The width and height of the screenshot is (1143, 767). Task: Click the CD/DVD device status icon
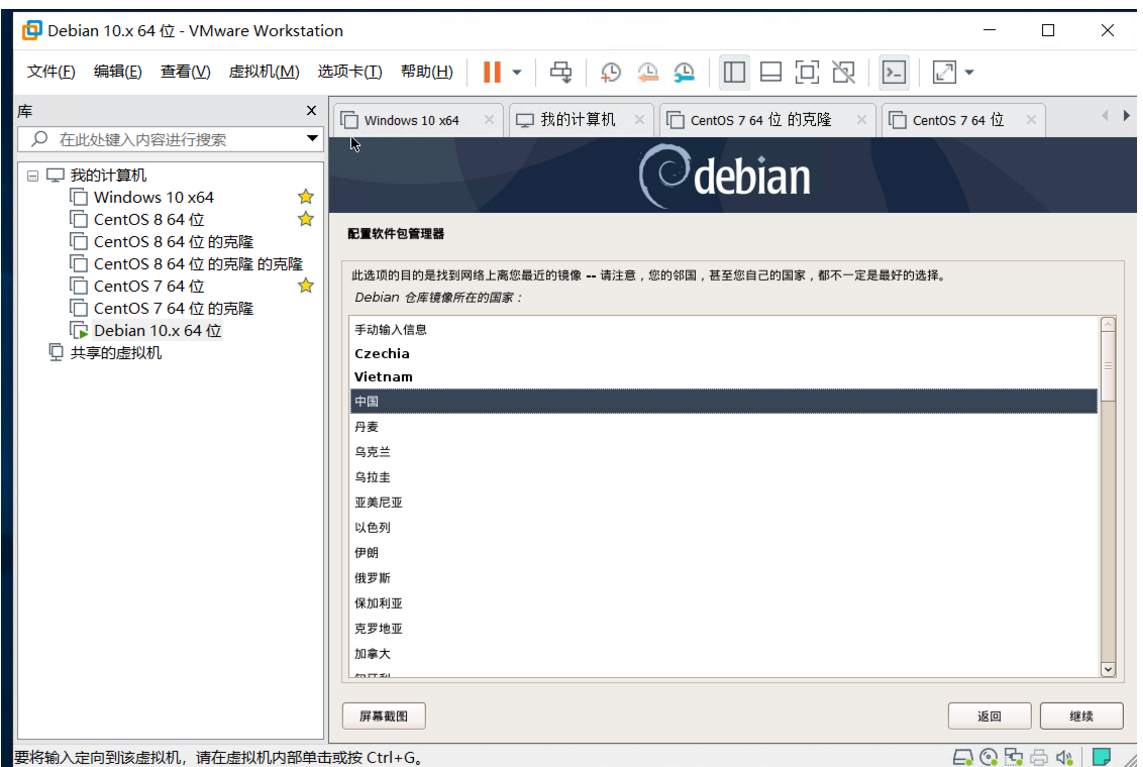(x=988, y=757)
